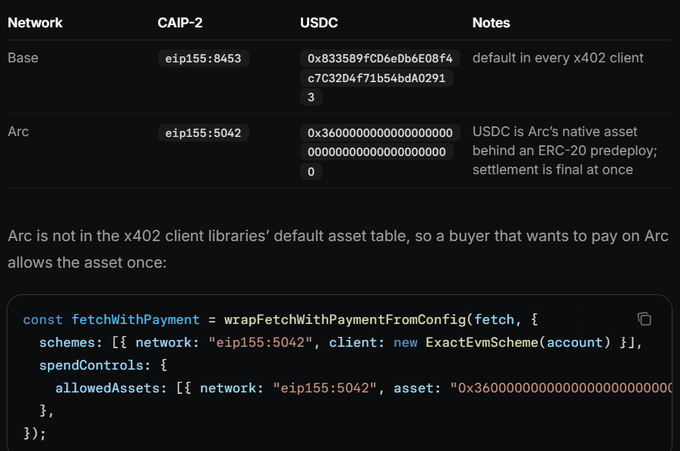
Task: Click the 0x833589fCD6eDb6E08f4 address segment
Action: (x=380, y=59)
